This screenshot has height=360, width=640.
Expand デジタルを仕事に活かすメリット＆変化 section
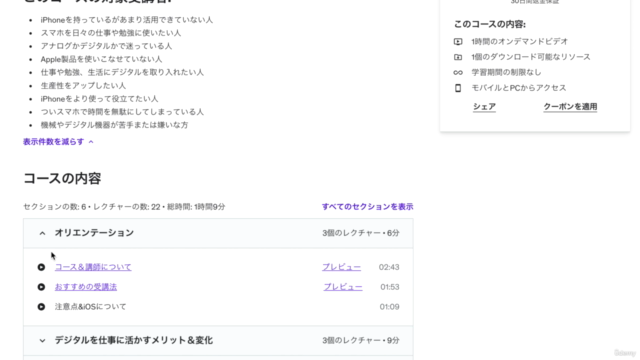click(42, 340)
